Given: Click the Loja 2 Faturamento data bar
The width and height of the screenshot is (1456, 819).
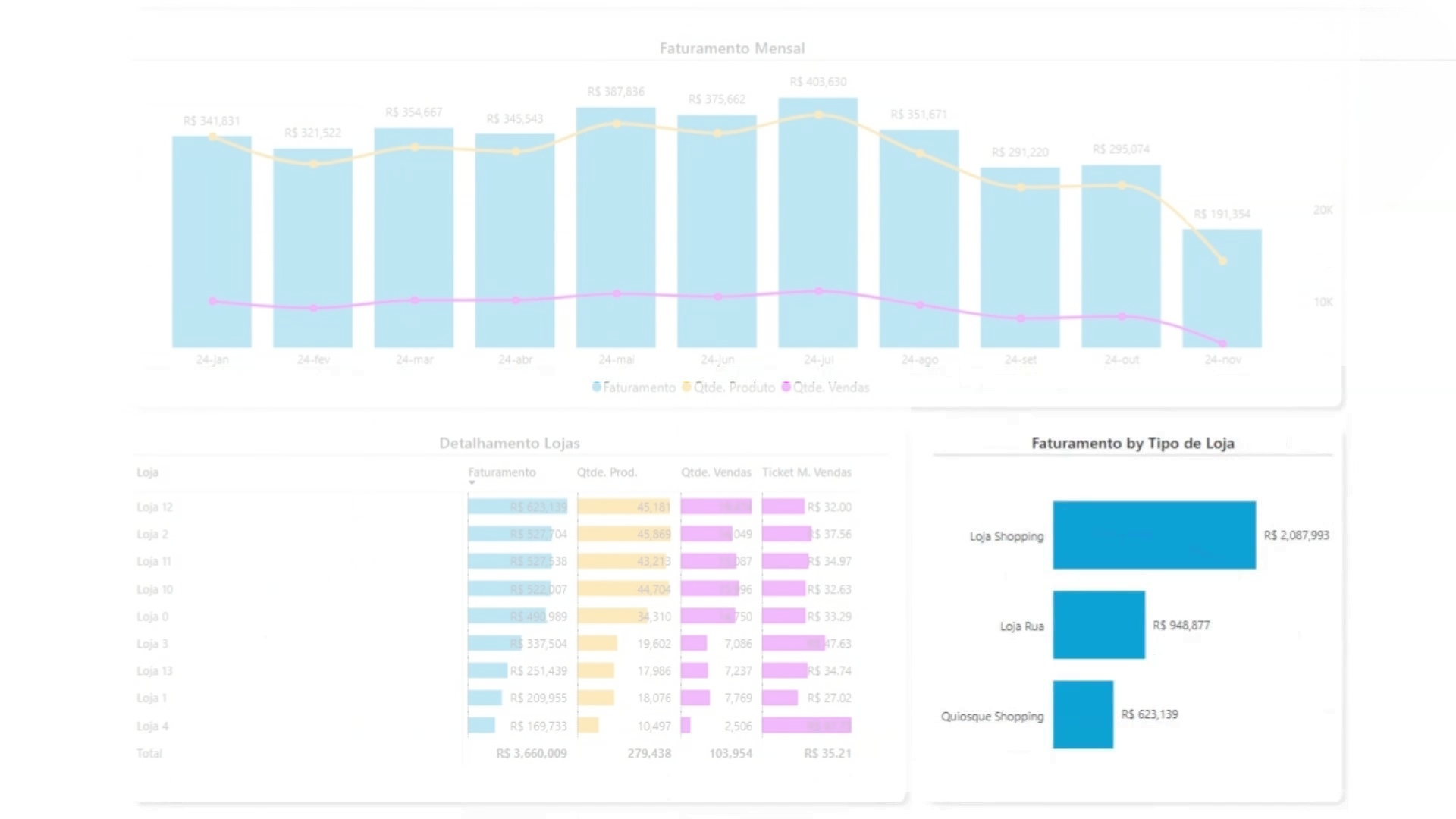Looking at the screenshot, I should click(510, 535).
